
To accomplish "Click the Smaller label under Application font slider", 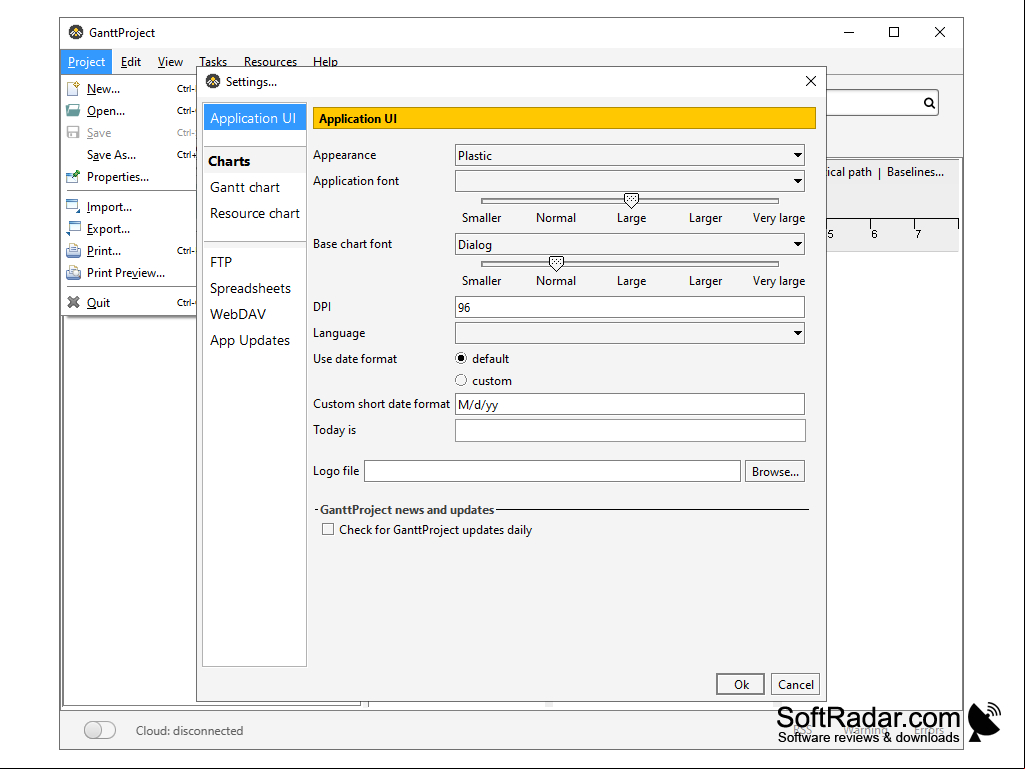I will [481, 218].
